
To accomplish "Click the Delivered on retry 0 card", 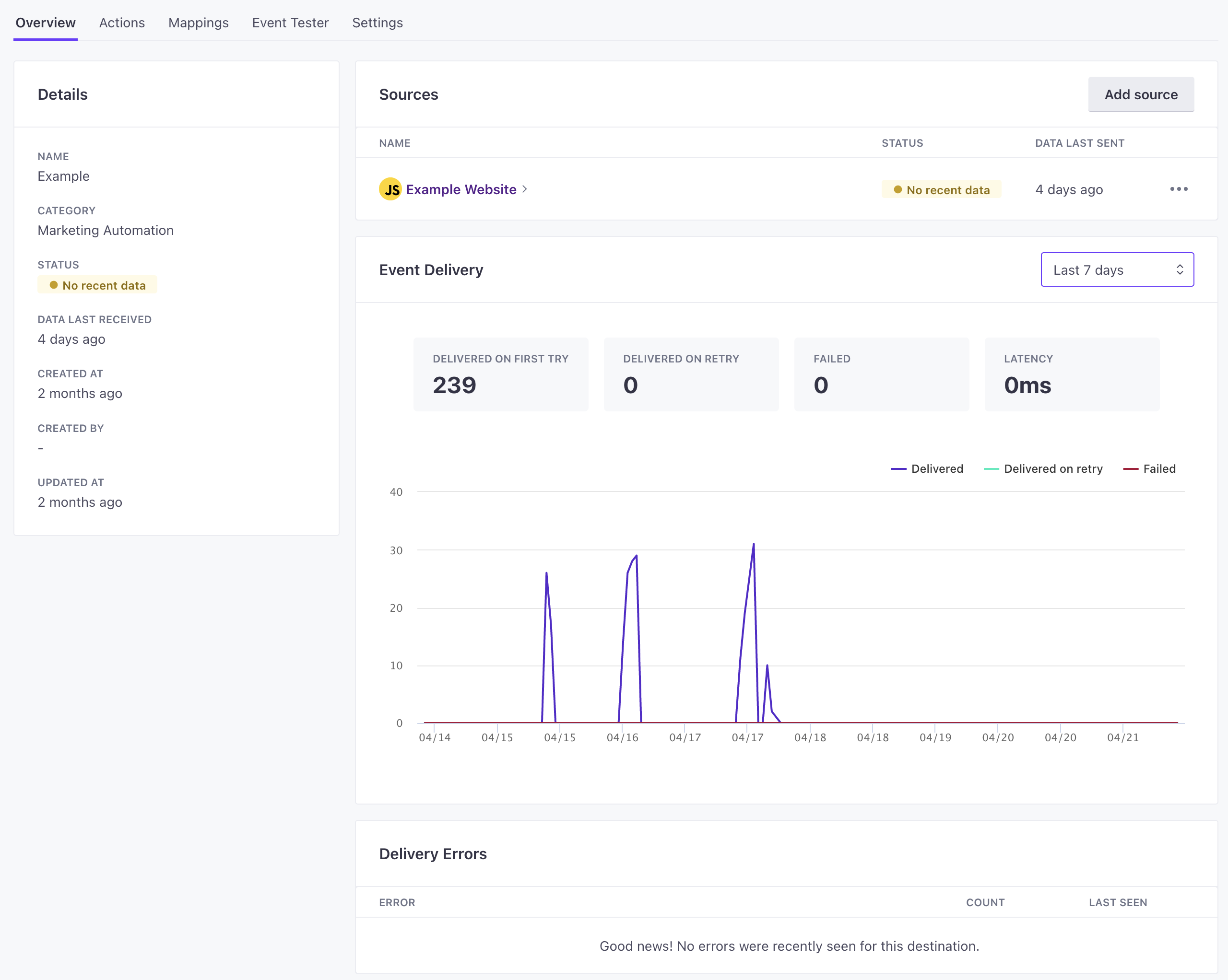I will (691, 374).
